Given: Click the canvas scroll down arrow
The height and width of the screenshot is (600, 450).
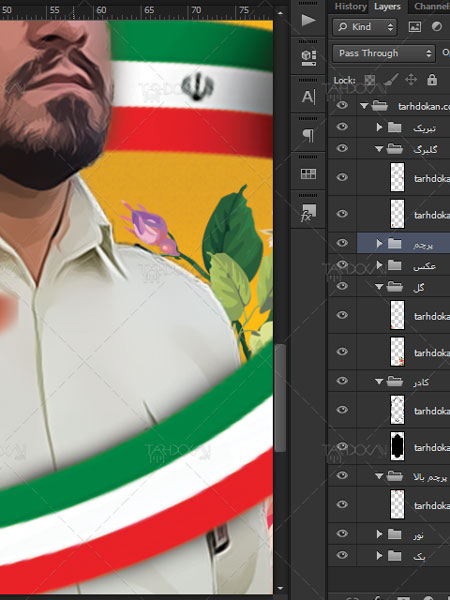Looking at the screenshot, I should 280,589.
